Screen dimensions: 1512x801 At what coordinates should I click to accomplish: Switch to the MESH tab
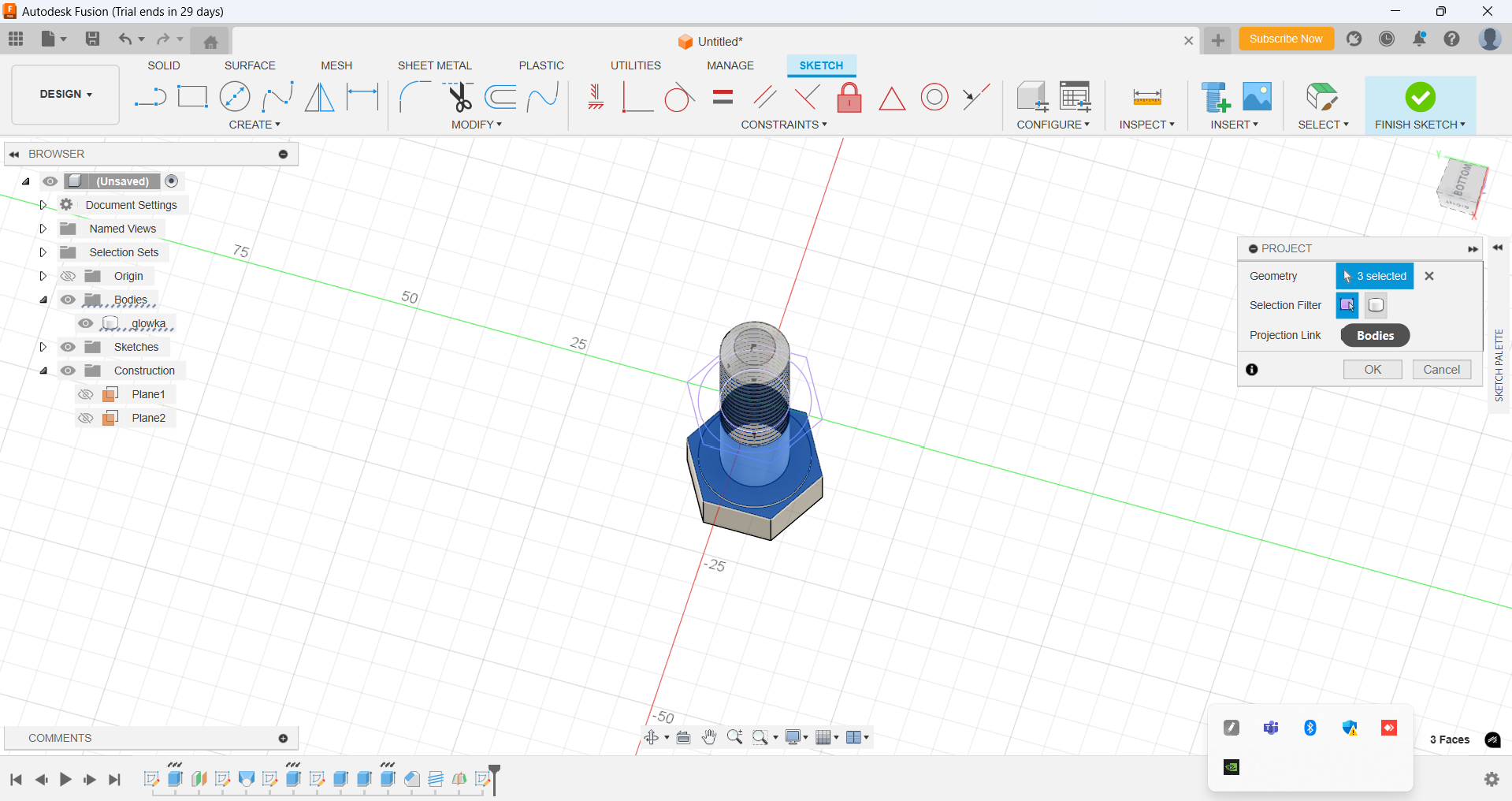(336, 65)
